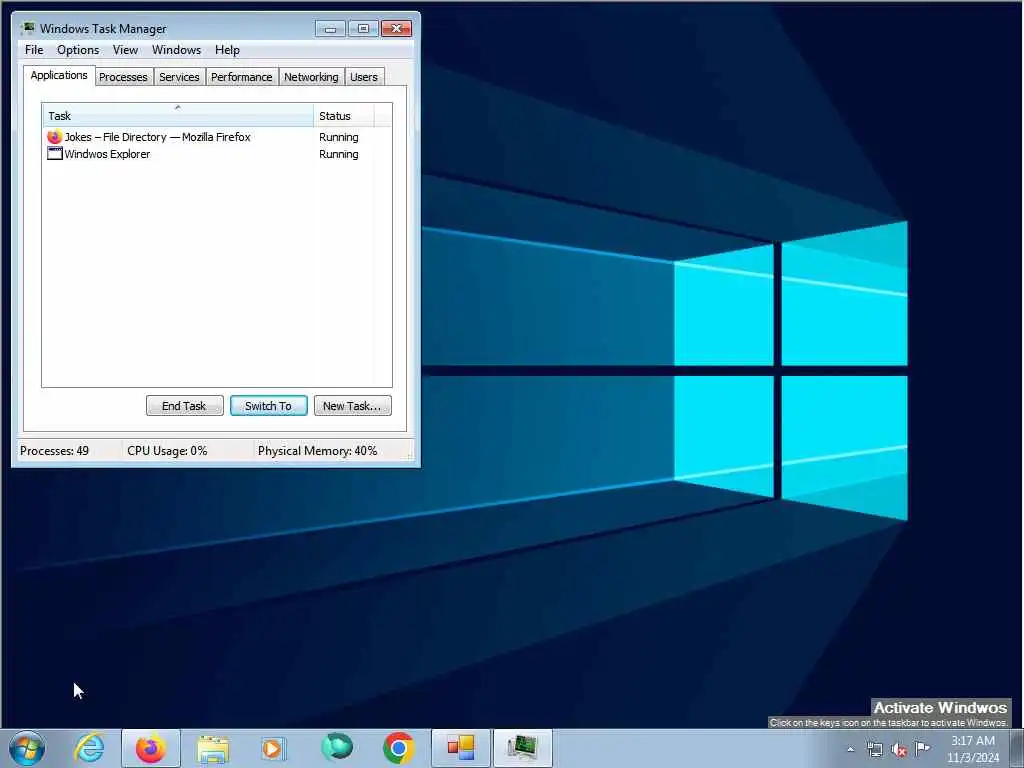Click the Show desktop strip at taskbar end
Viewport: 1024px width, 768px height.
[1017, 748]
